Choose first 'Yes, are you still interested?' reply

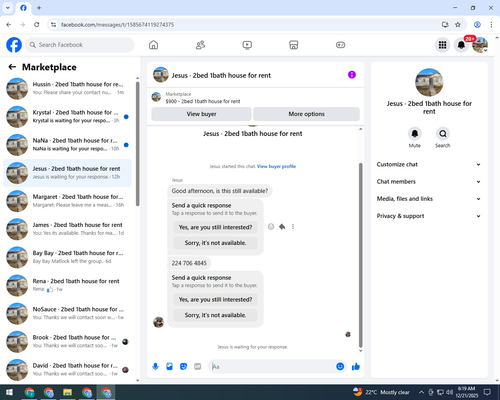click(x=215, y=227)
